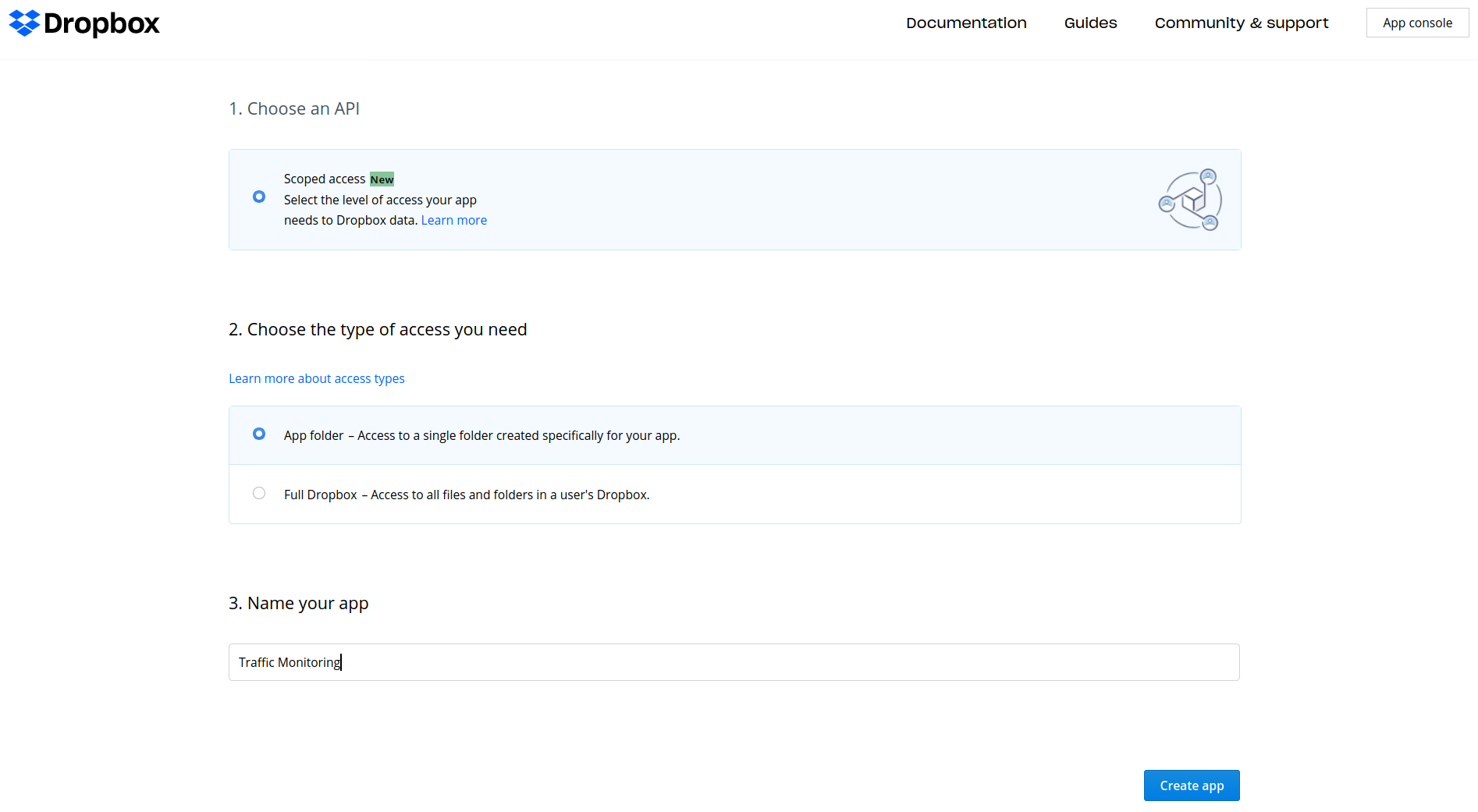The width and height of the screenshot is (1478, 812).
Task: Go to the App console
Action: point(1417,23)
